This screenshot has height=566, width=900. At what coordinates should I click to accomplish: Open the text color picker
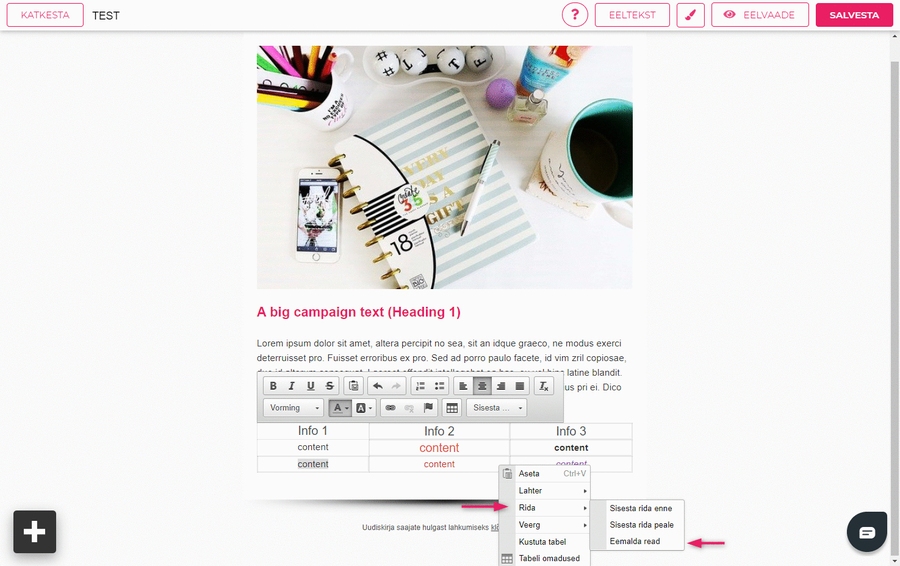tap(340, 408)
